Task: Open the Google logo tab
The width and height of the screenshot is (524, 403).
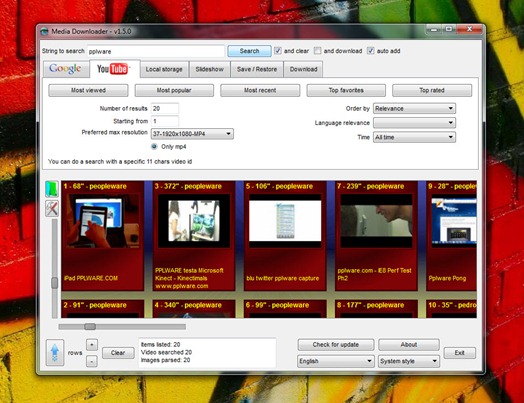Action: [x=65, y=69]
